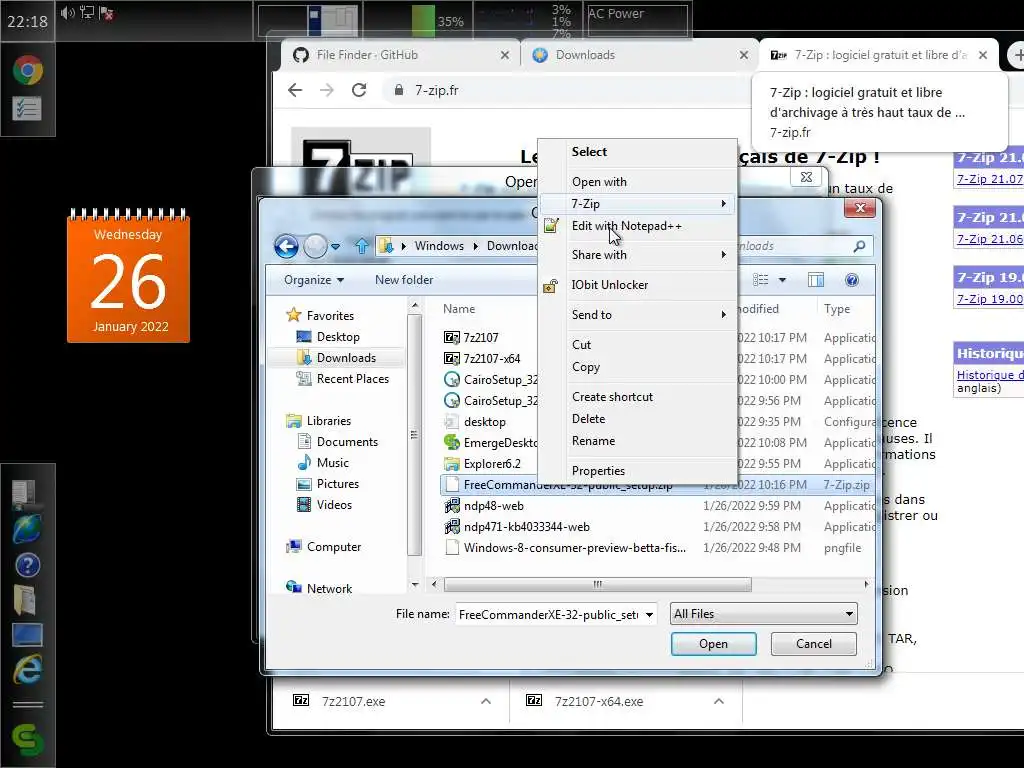Screen dimensions: 1024x768
Task: Expand the Send to submenu
Action: (x=637, y=315)
